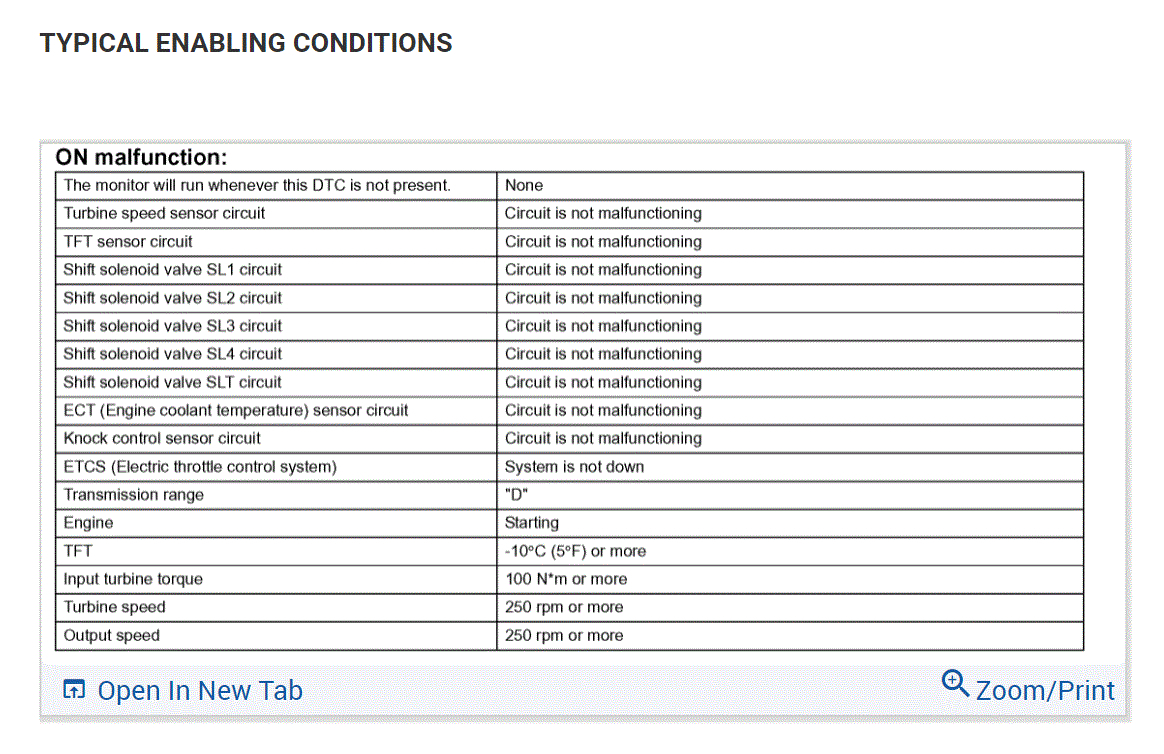
Task: Open In New Tab text link
Action: coord(200,691)
